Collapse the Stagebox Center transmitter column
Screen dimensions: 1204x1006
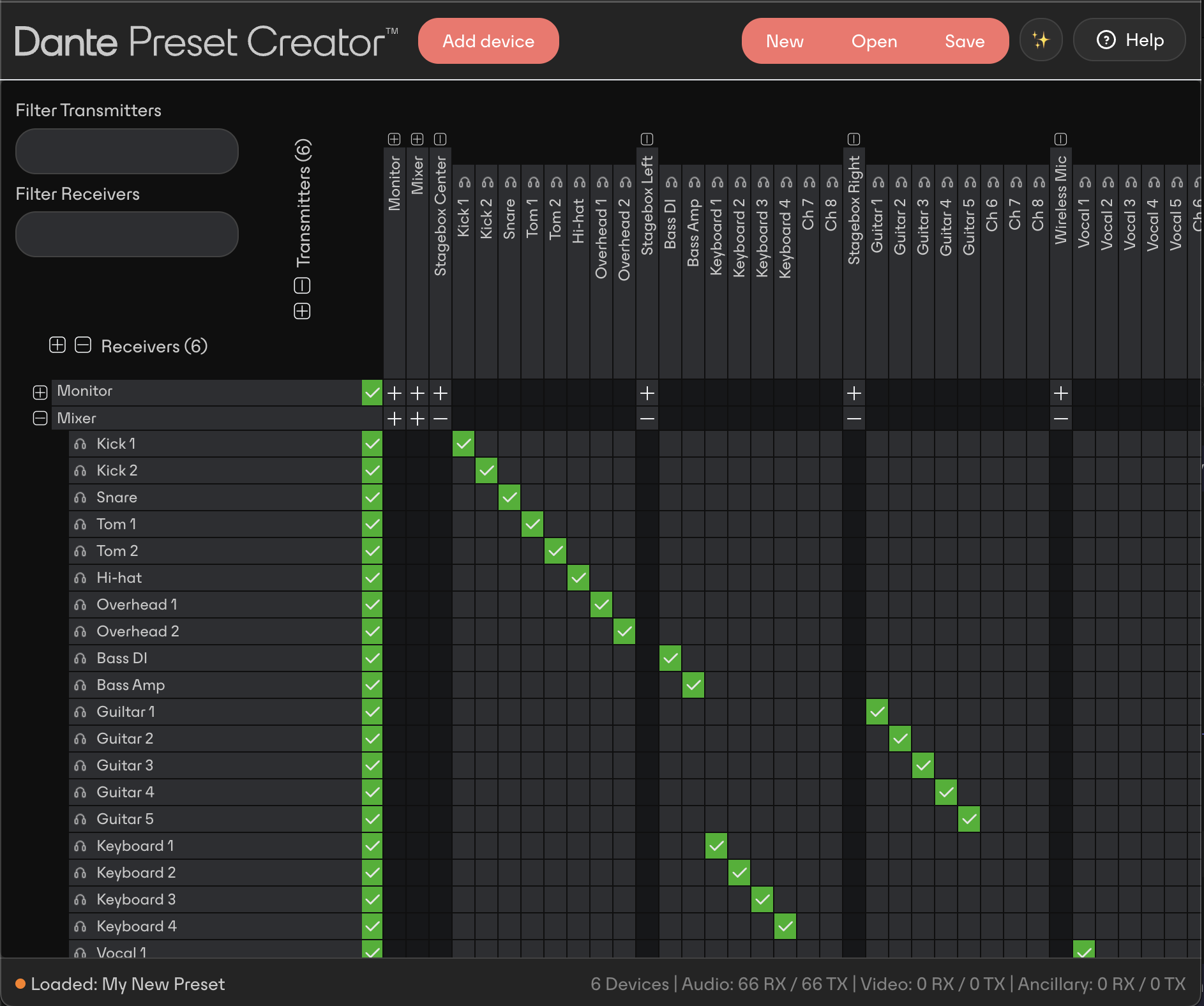440,139
